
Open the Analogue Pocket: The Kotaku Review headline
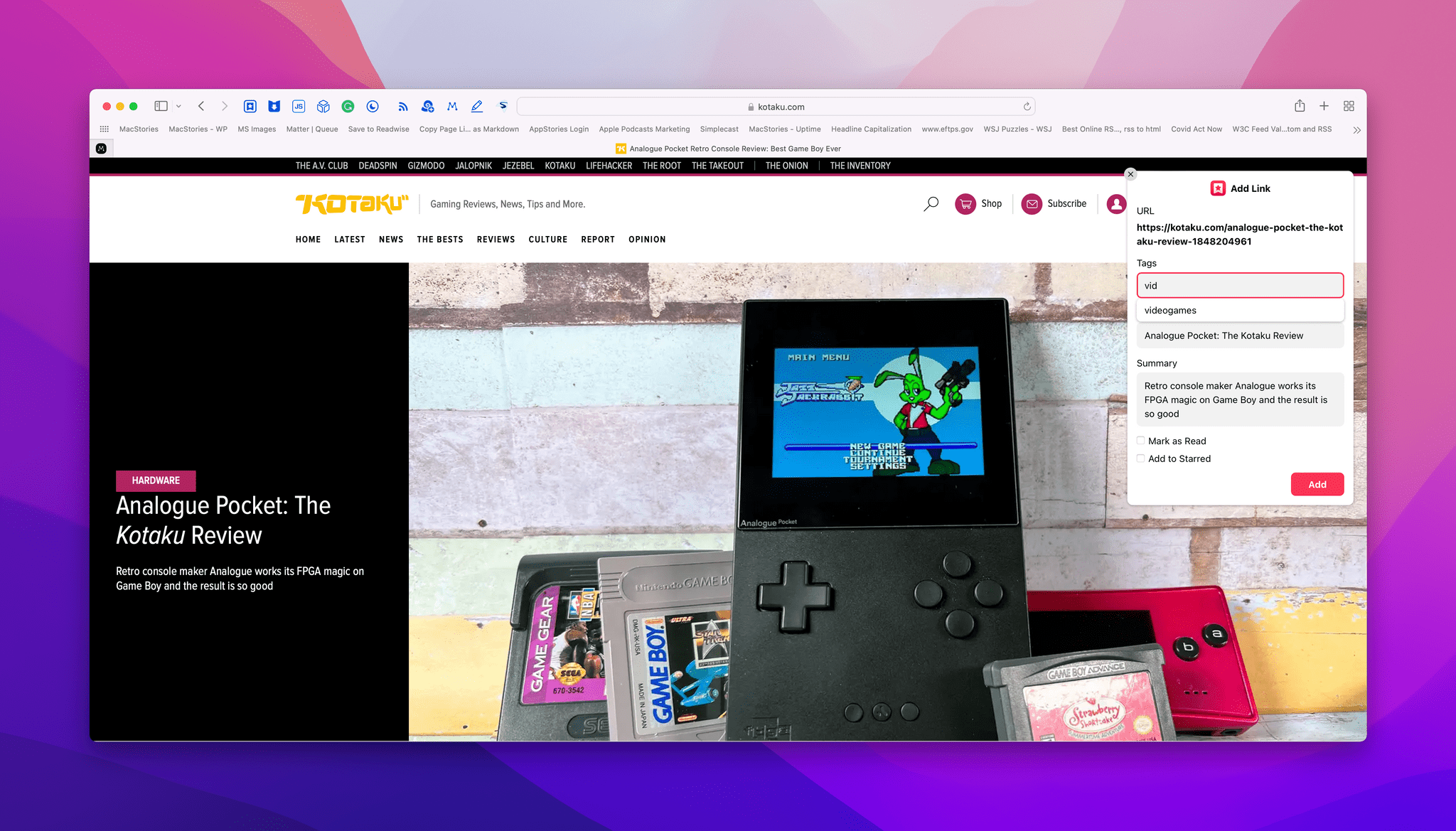coord(223,520)
